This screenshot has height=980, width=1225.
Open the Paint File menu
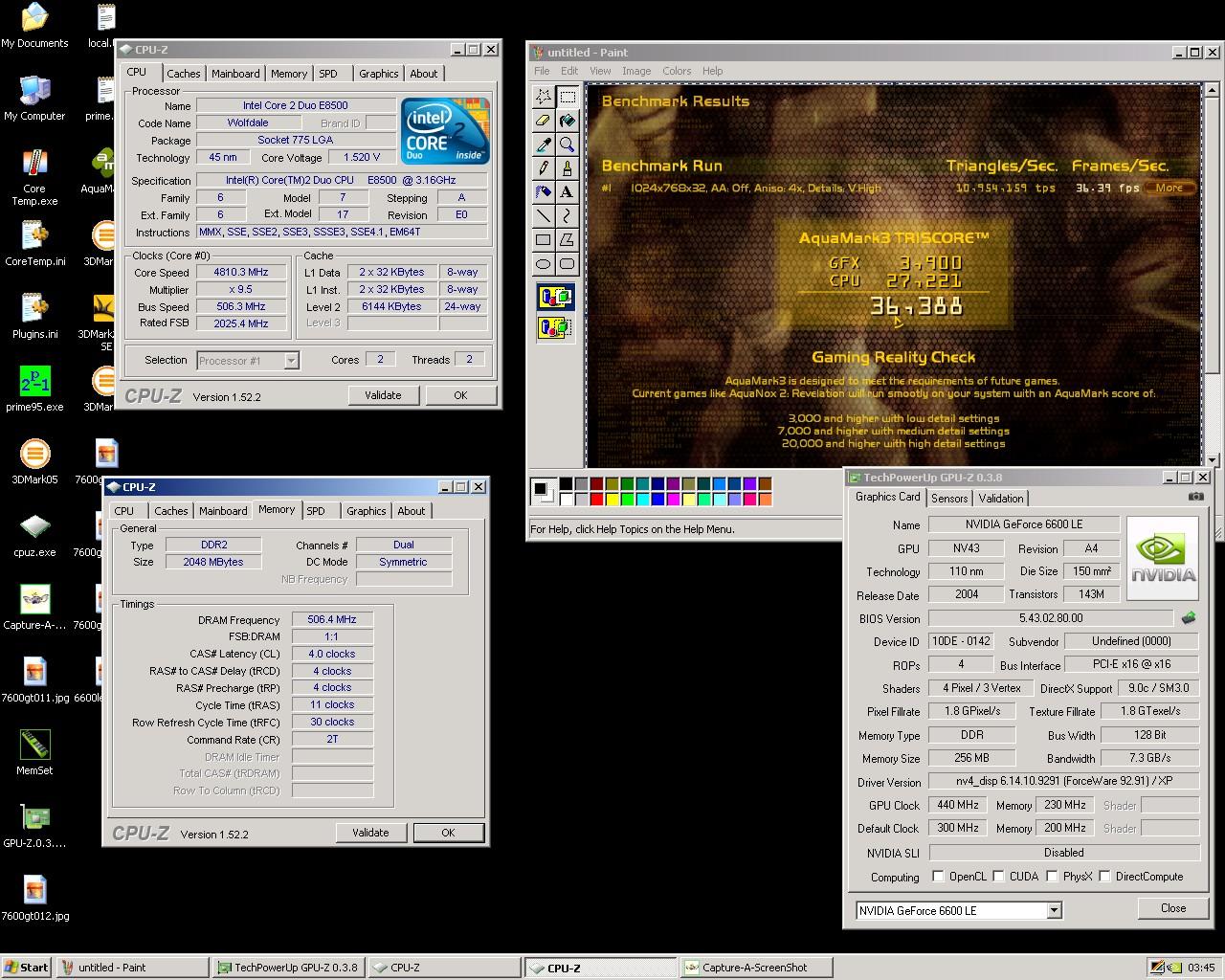(x=542, y=71)
